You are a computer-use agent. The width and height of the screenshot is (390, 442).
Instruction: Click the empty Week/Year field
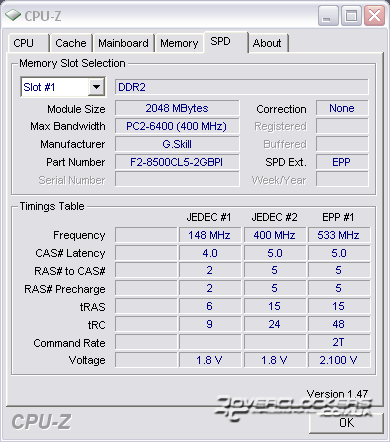click(x=342, y=179)
